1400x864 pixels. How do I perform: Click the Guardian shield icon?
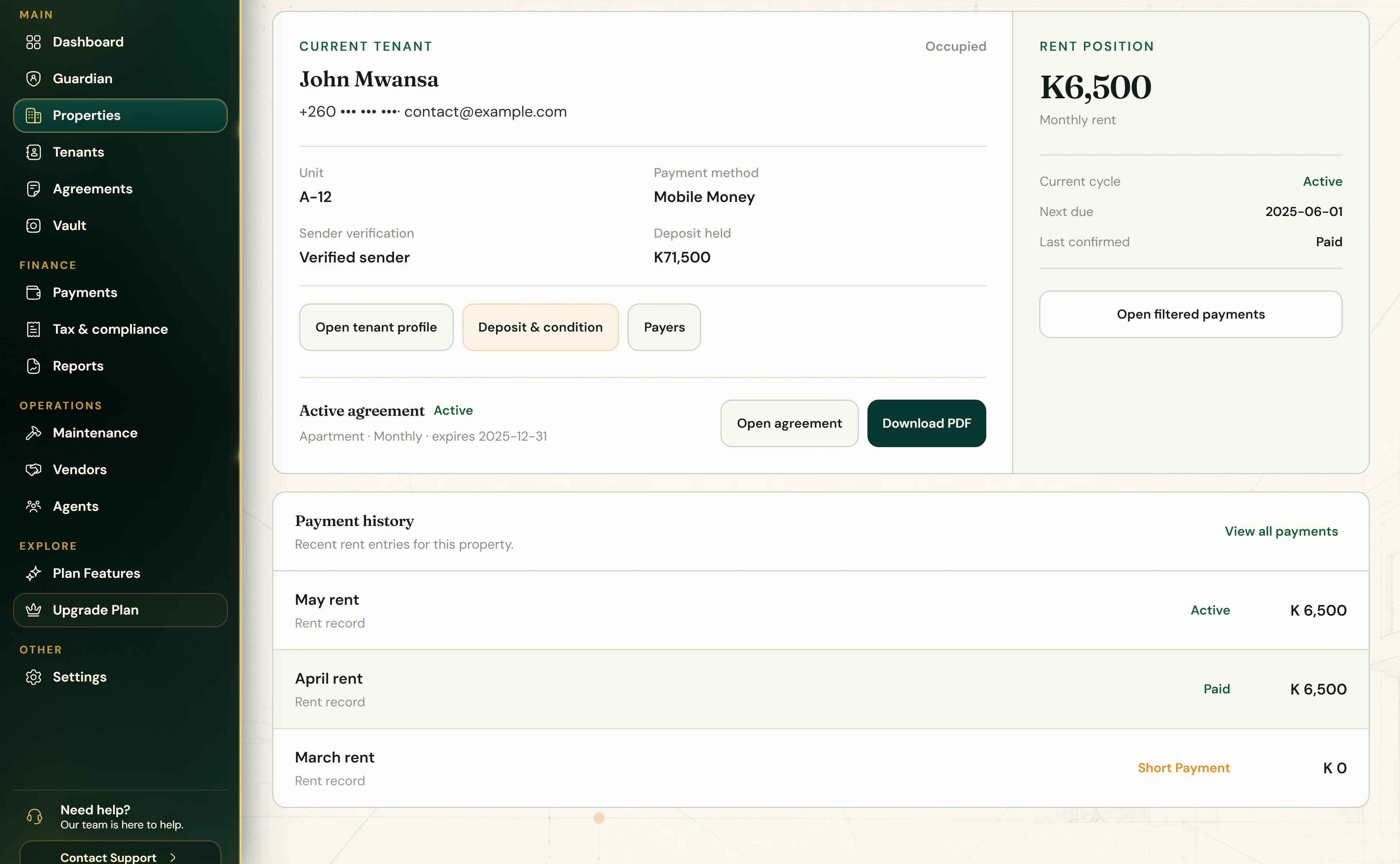[34, 78]
